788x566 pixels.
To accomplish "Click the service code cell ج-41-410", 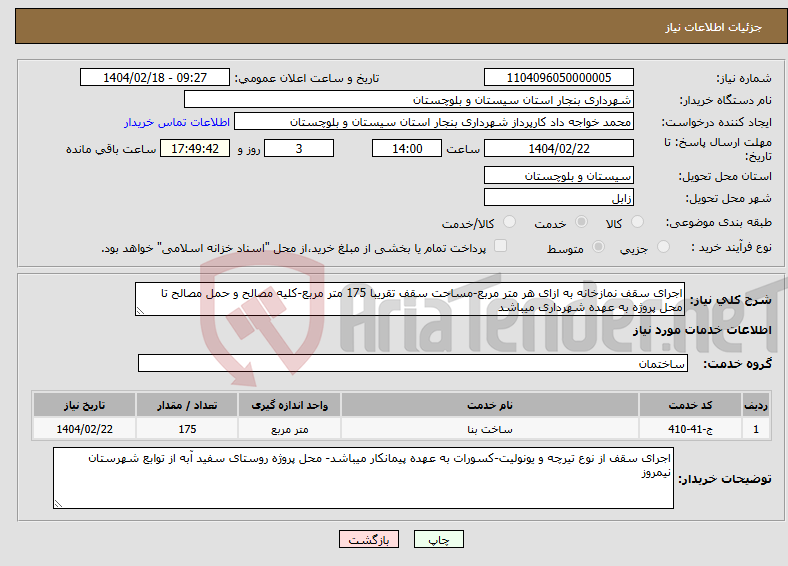I will coord(691,429).
